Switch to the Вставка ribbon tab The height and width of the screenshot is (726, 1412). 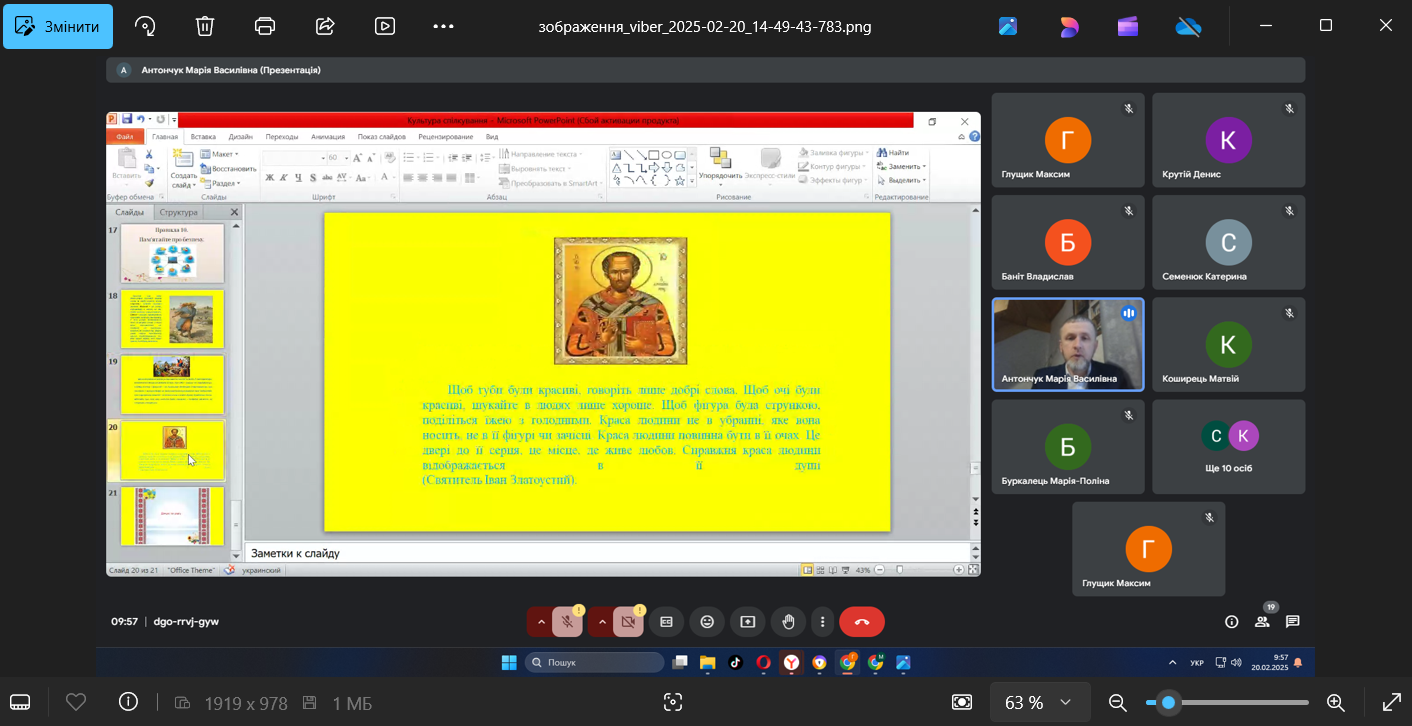[x=203, y=137]
